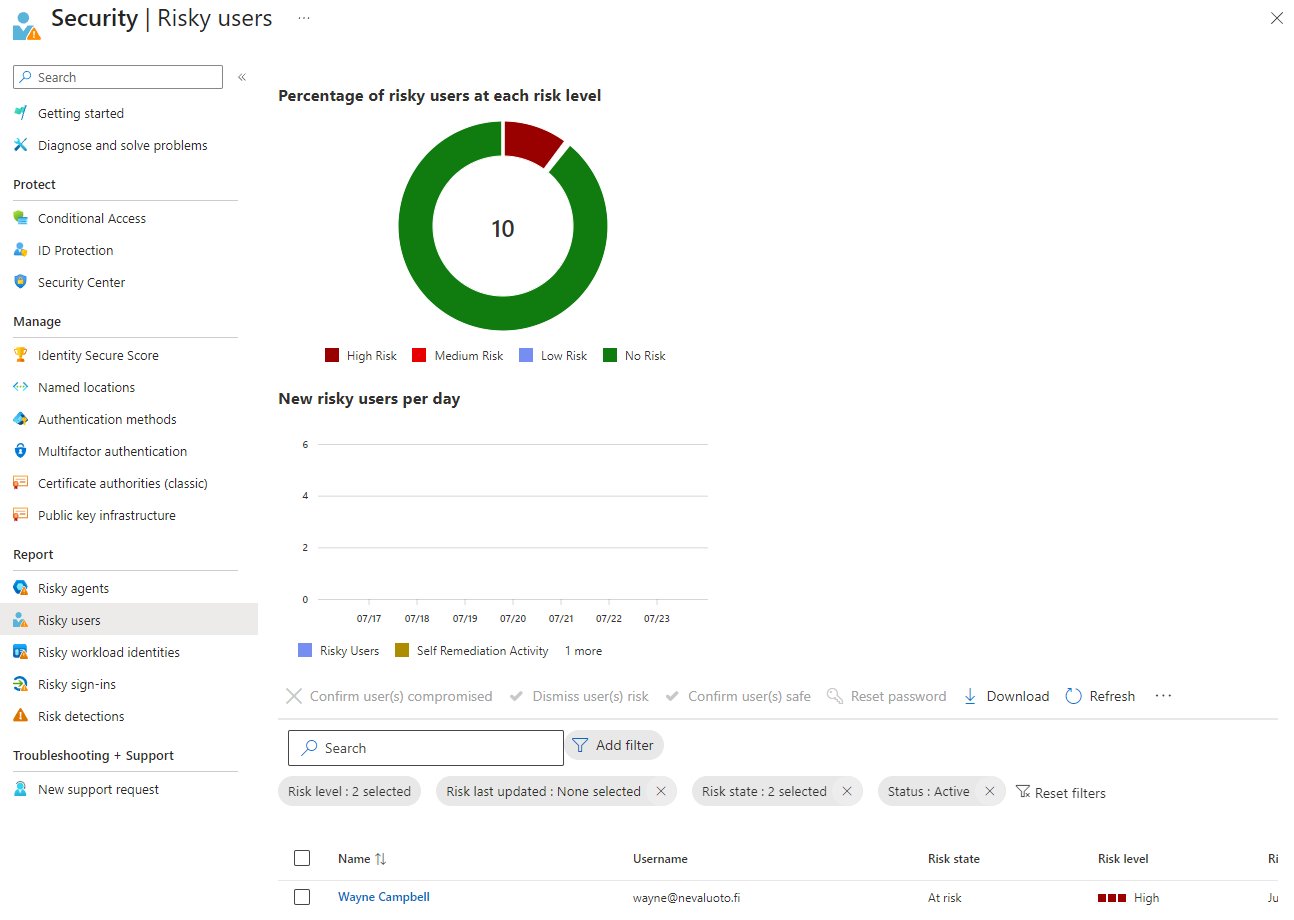Click the Getting started rocket icon
This screenshot has width=1294, height=920.
[21, 113]
